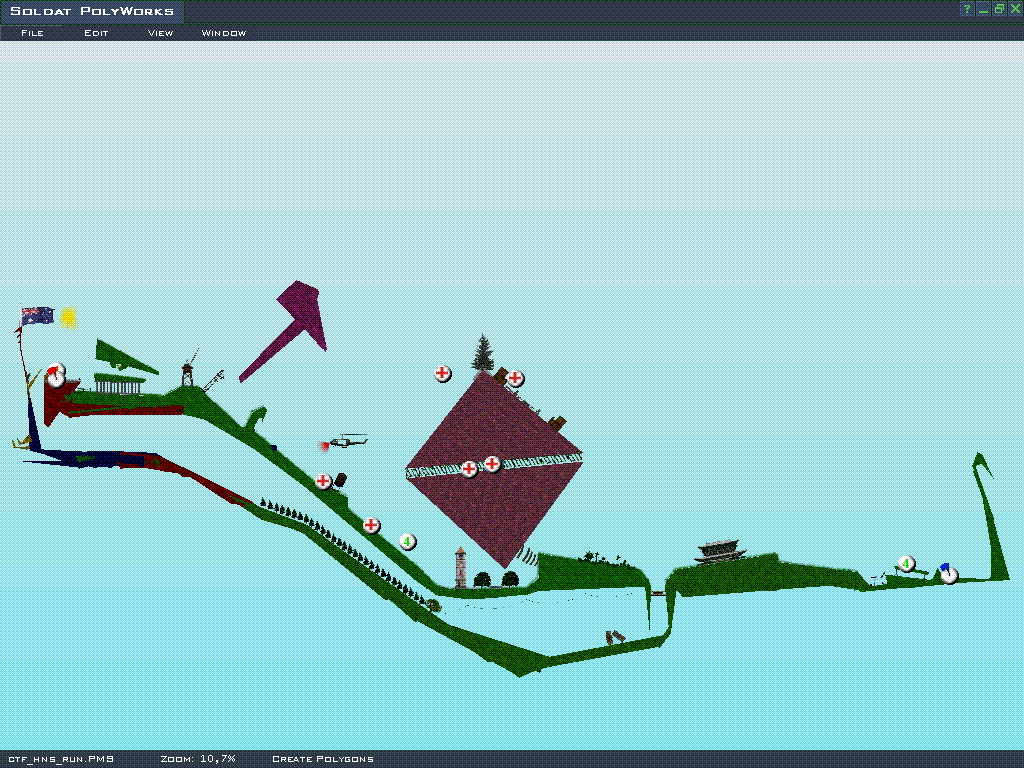Screen dimensions: 1024x768
Task: Click the yellow sun scenery object
Action: point(68,317)
